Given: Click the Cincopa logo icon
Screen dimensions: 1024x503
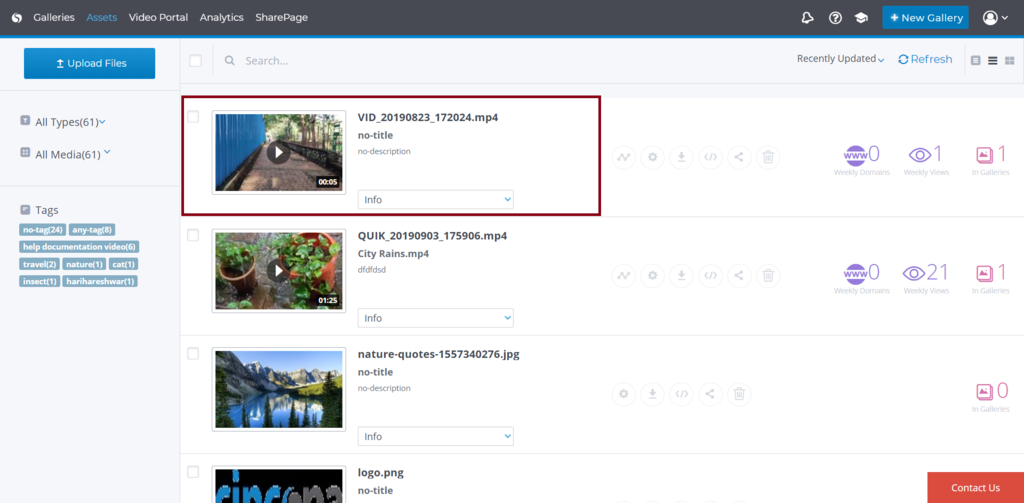Looking at the screenshot, I should tap(17, 18).
